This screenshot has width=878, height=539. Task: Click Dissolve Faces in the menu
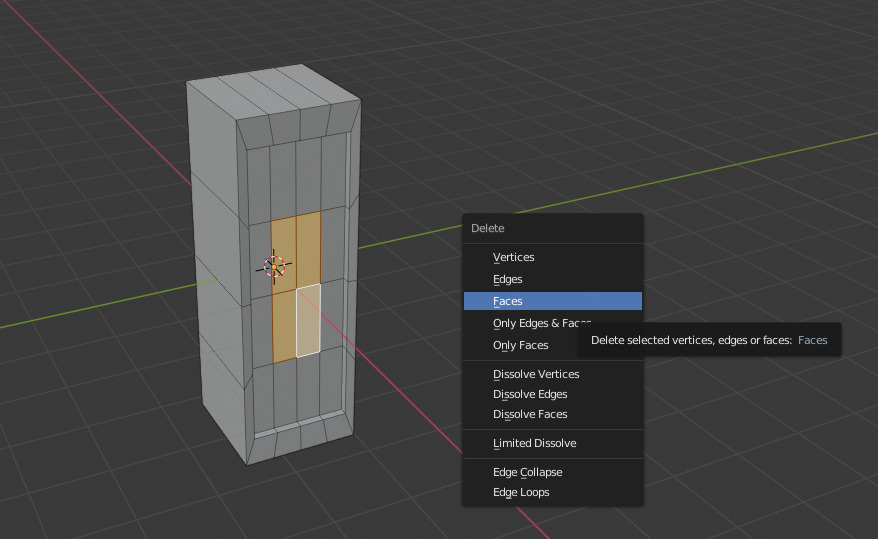point(530,414)
